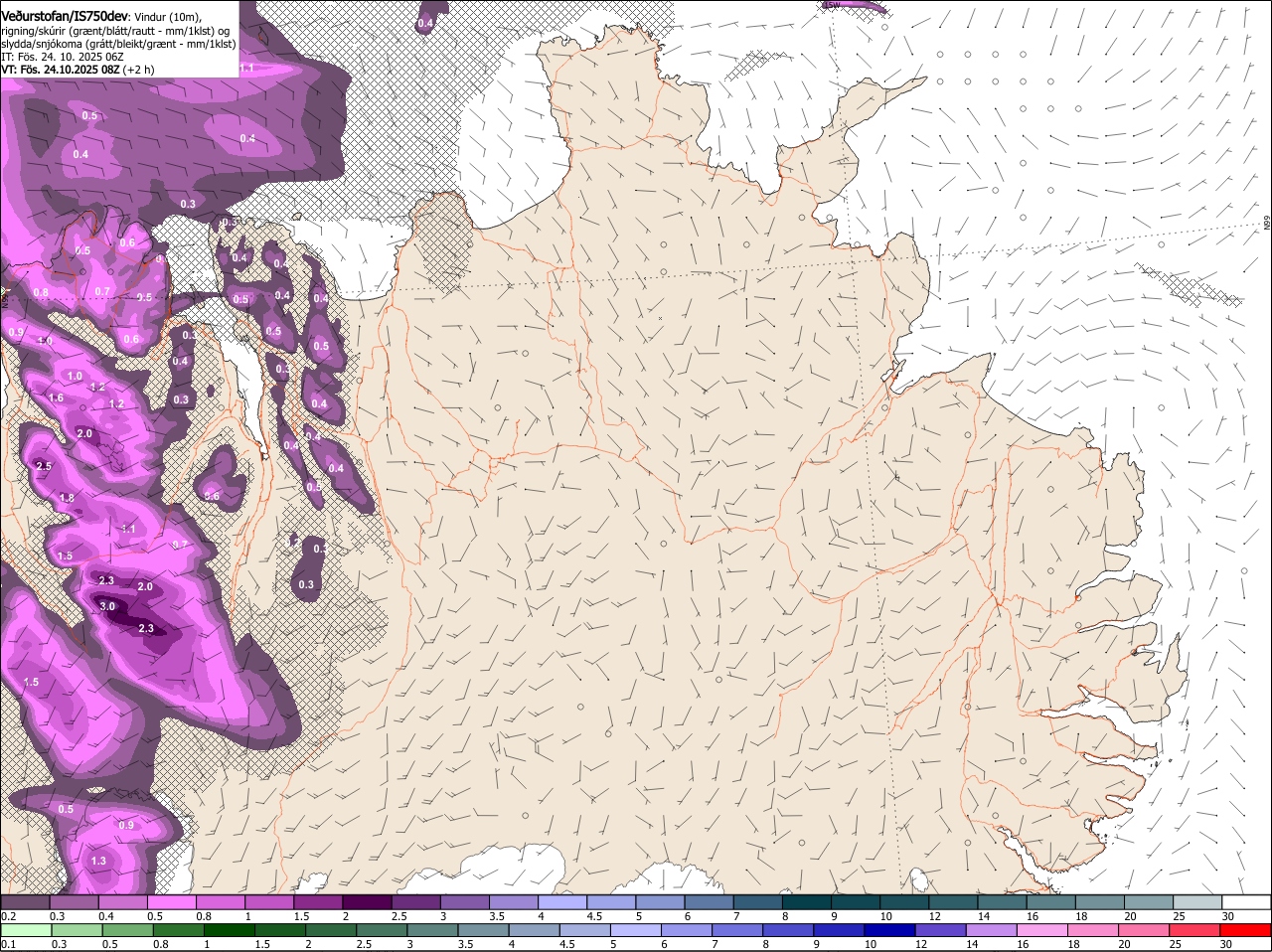Viewport: 1272px width, 952px height.
Task: Click the '1.8' precipitation value on the map
Action: click(67, 498)
